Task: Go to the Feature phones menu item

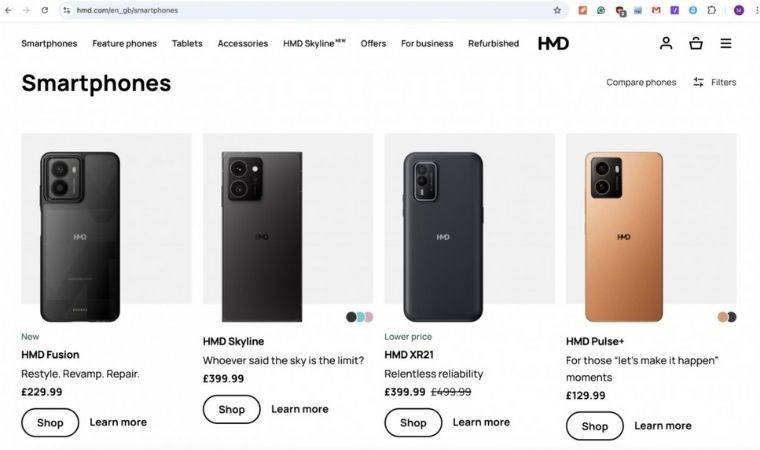Action: (x=124, y=43)
